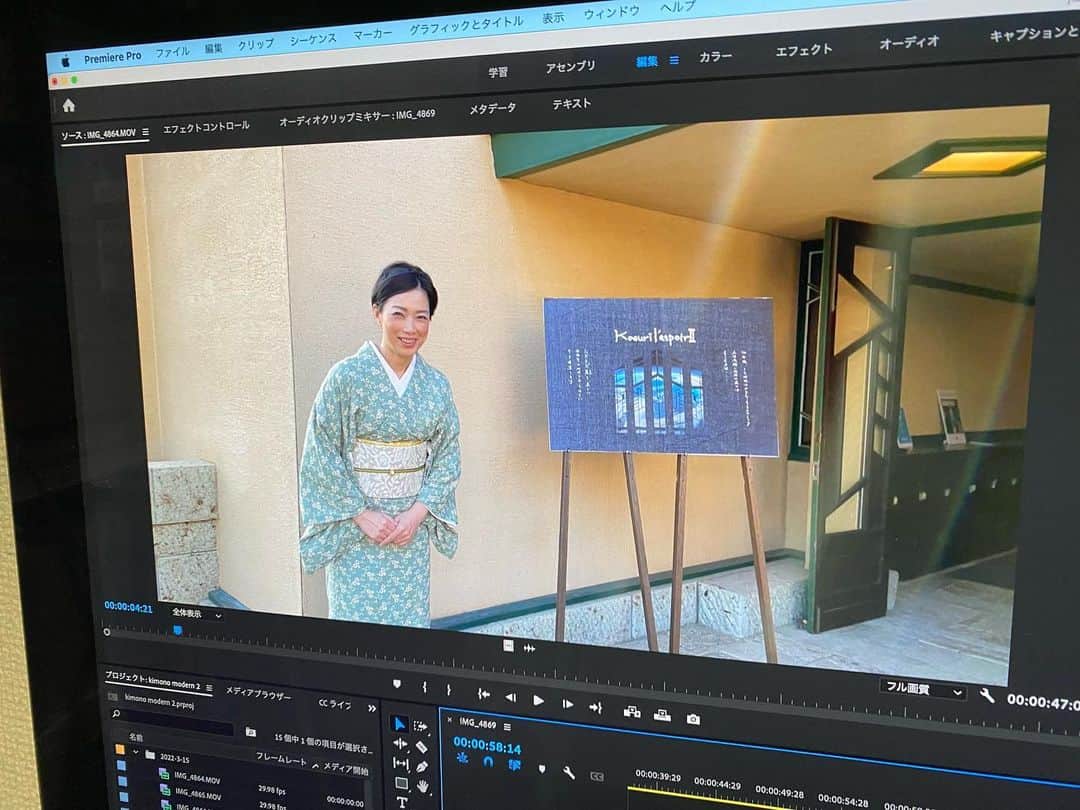
Task: Click the Project panel search magnifier icon
Action: [x=116, y=714]
